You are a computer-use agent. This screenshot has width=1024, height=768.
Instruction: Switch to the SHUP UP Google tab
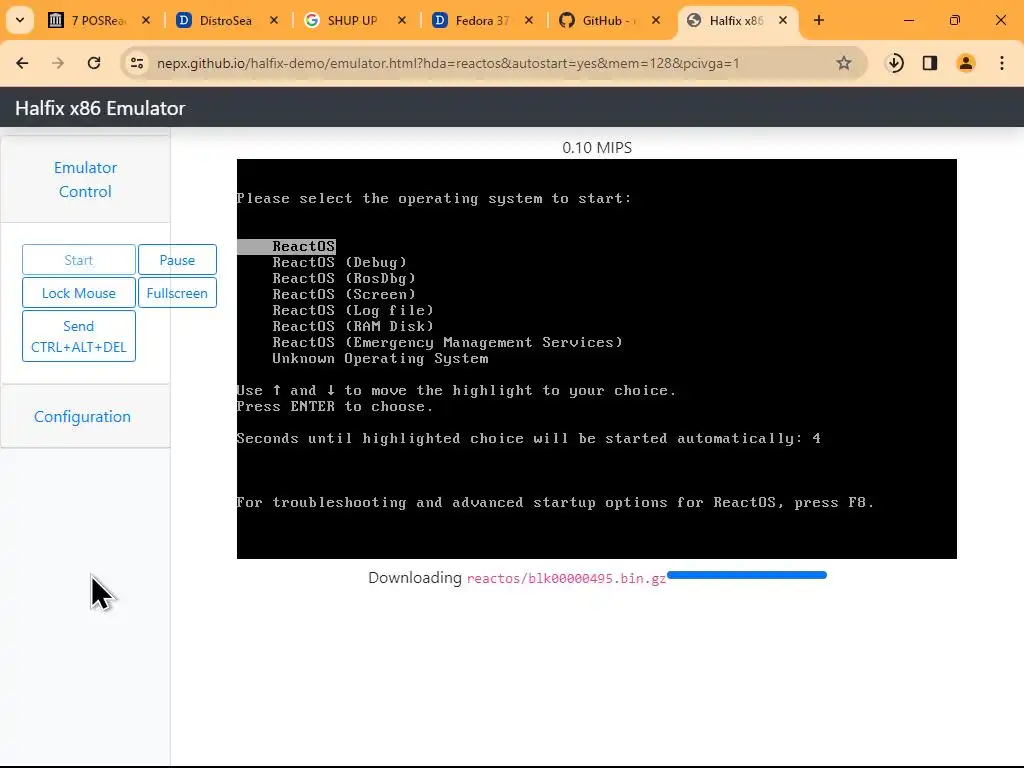click(353, 20)
